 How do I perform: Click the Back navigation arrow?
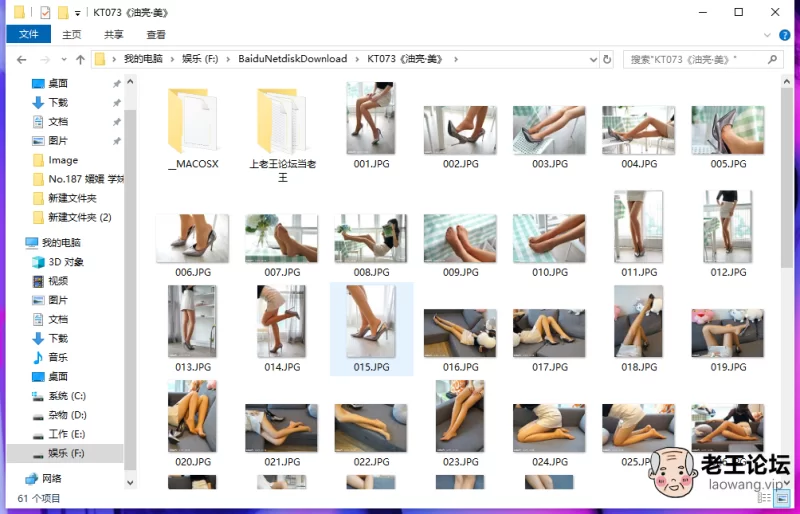point(21,60)
